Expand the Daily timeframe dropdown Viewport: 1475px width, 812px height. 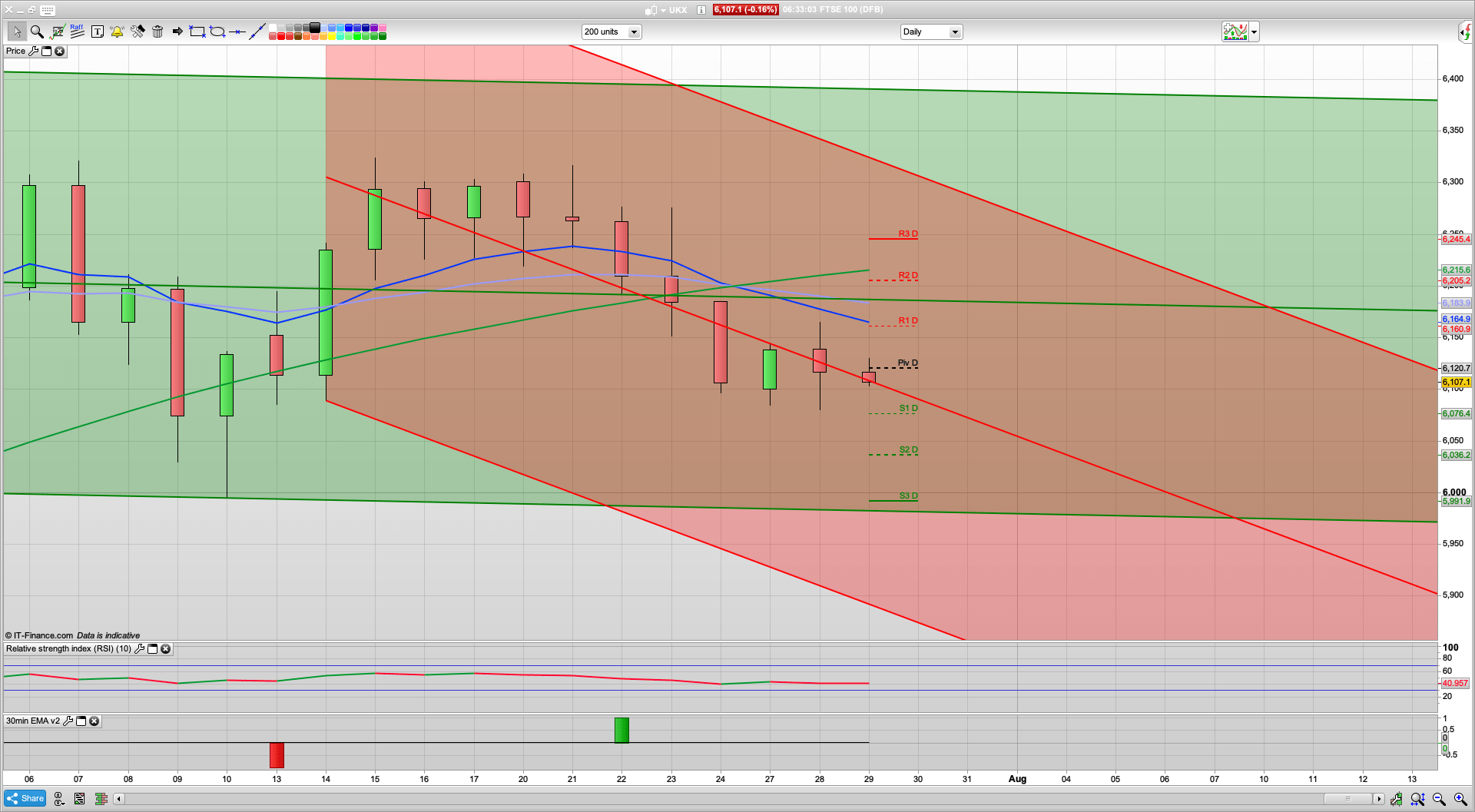(954, 32)
